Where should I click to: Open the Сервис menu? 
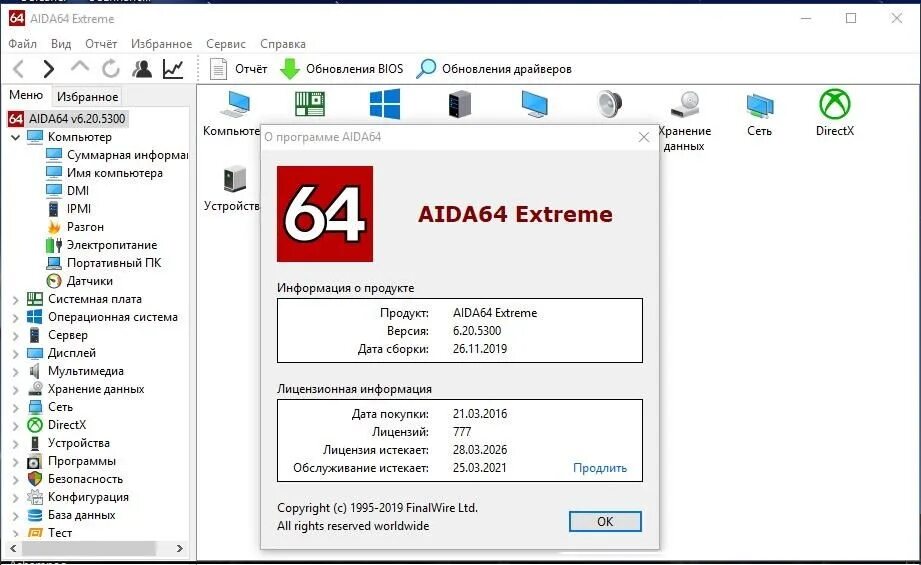(x=226, y=44)
